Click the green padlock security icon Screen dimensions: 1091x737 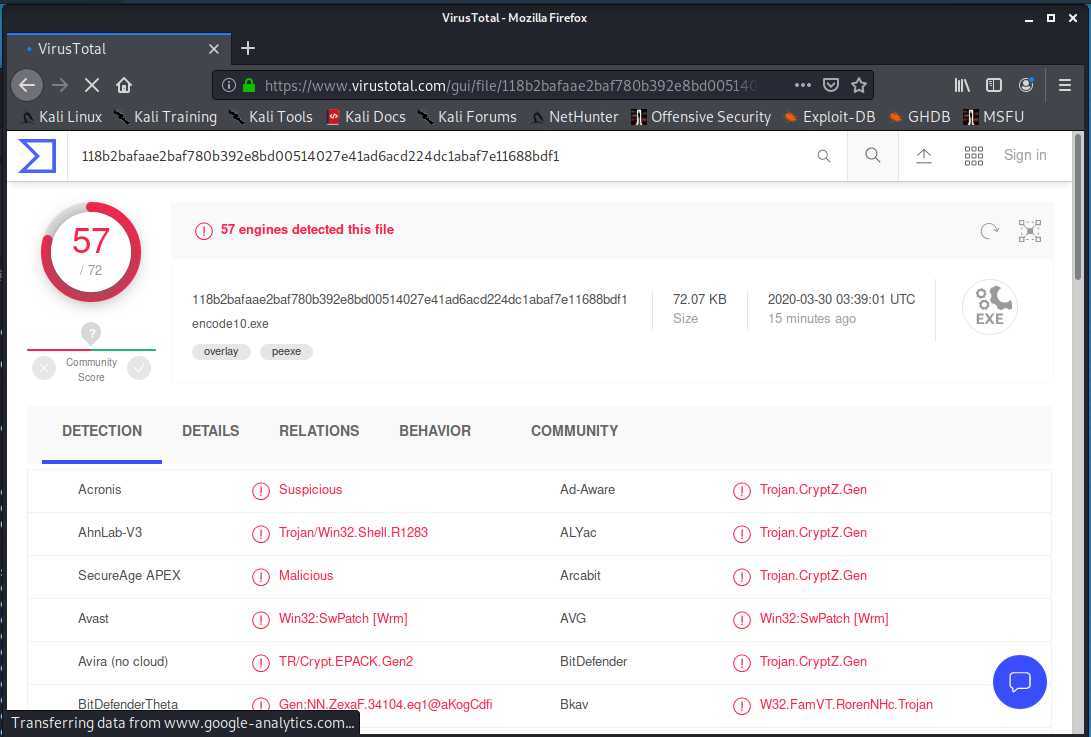pyautogui.click(x=249, y=86)
